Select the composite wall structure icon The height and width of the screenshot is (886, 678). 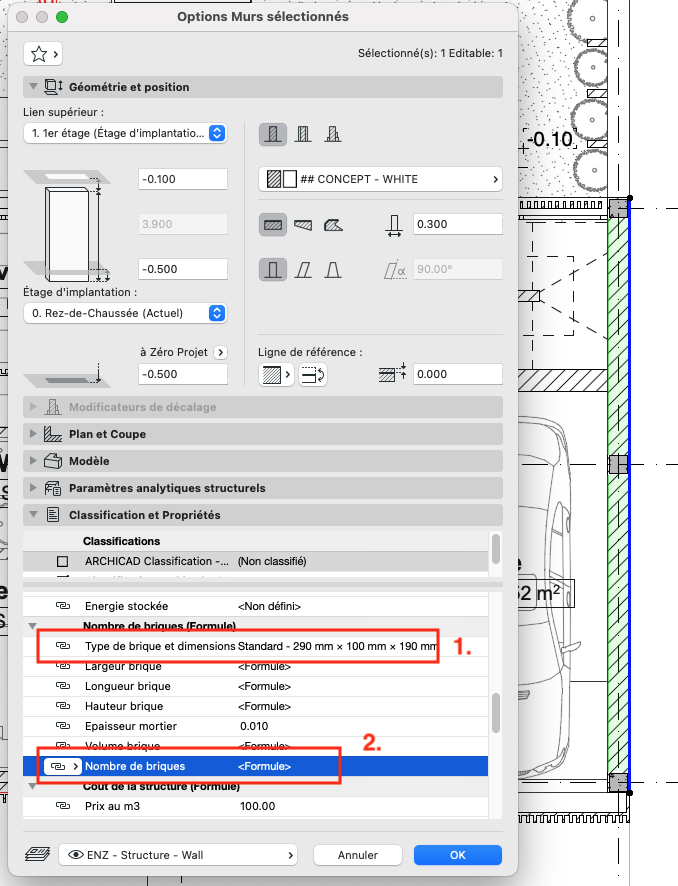[x=303, y=134]
